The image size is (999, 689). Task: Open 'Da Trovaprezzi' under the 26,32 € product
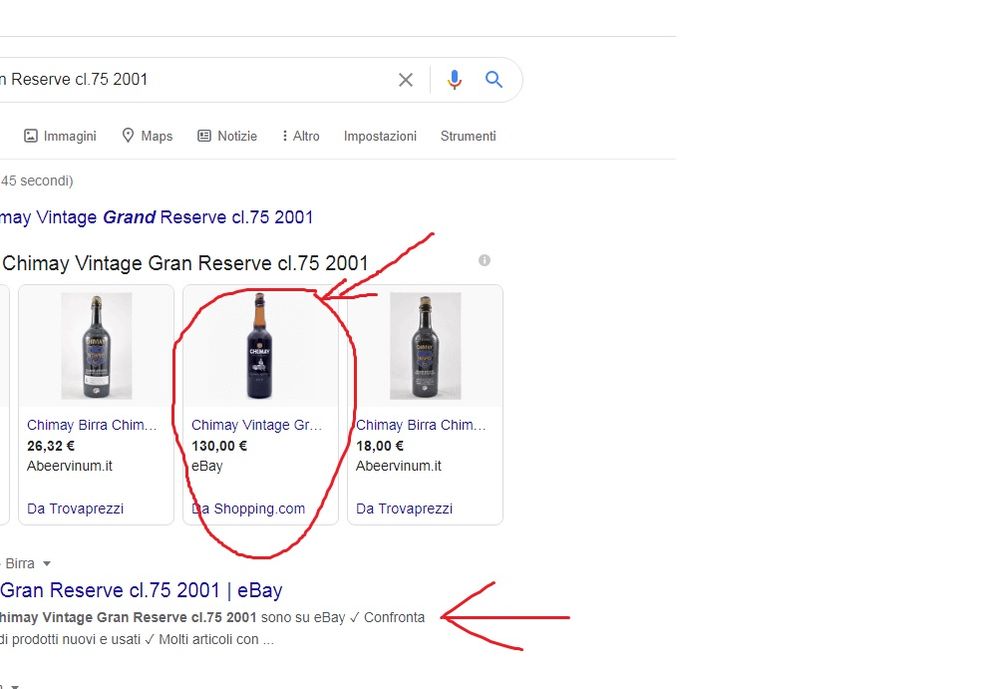coord(75,508)
